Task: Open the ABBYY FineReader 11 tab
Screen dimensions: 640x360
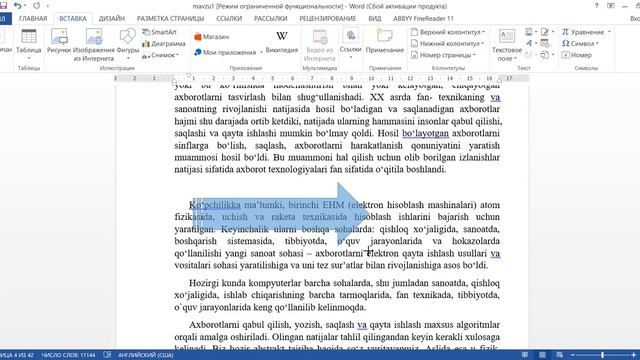Action: point(423,18)
